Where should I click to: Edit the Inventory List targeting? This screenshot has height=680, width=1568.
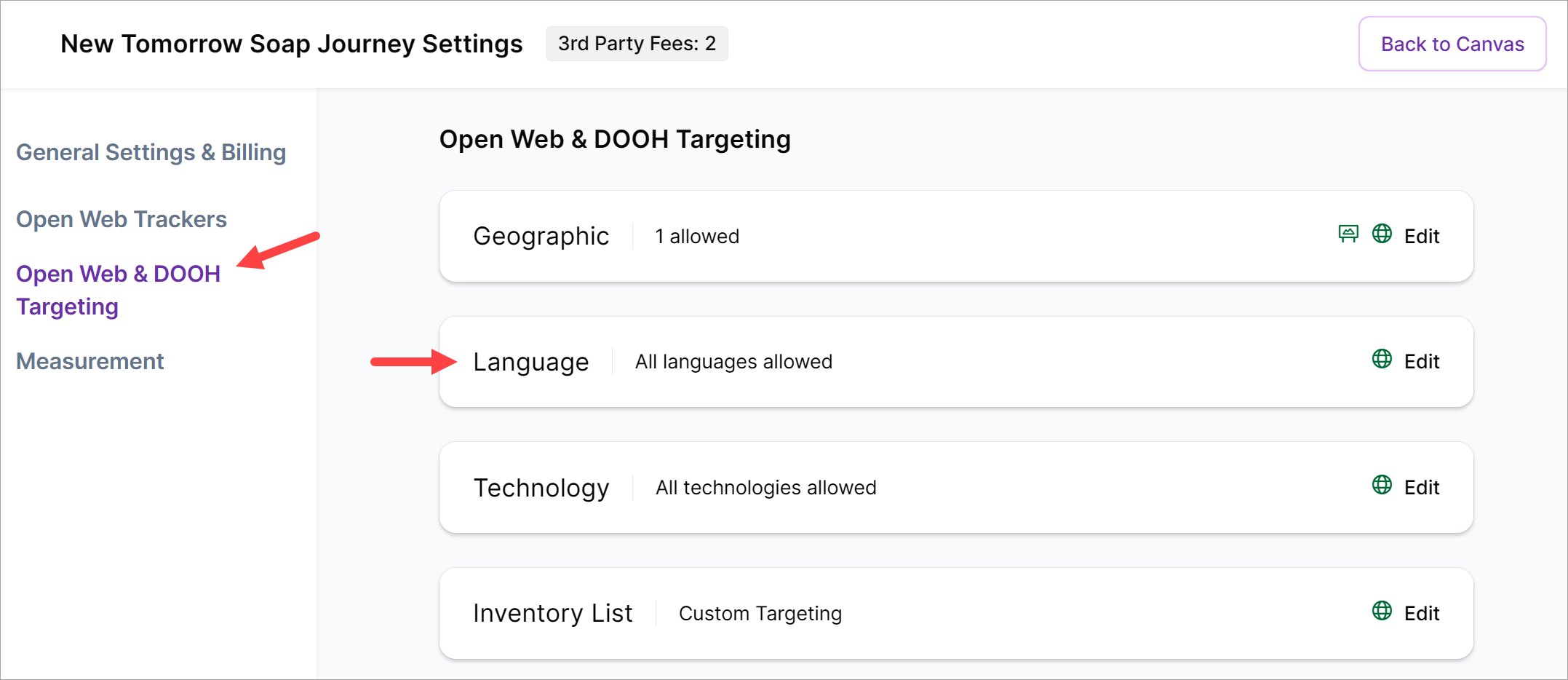1422,614
